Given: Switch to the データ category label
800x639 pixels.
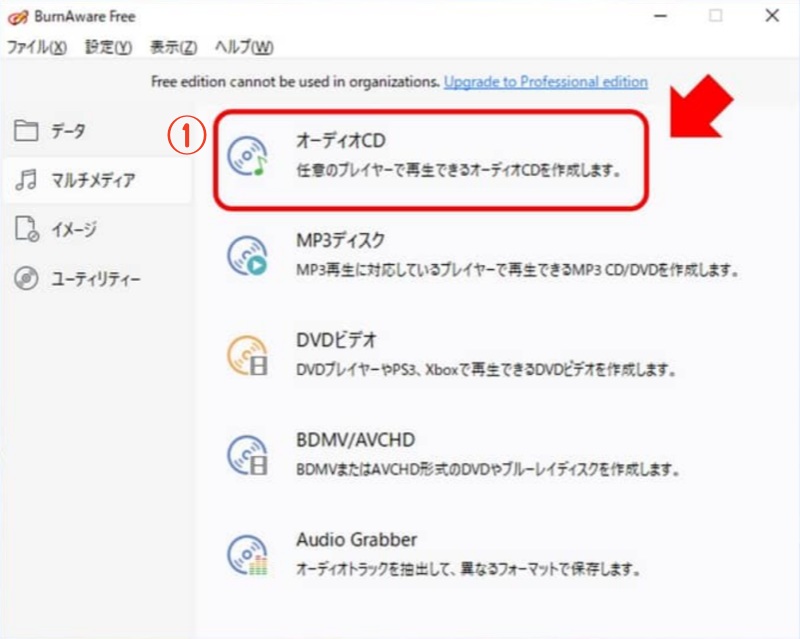Looking at the screenshot, I should tap(68, 131).
